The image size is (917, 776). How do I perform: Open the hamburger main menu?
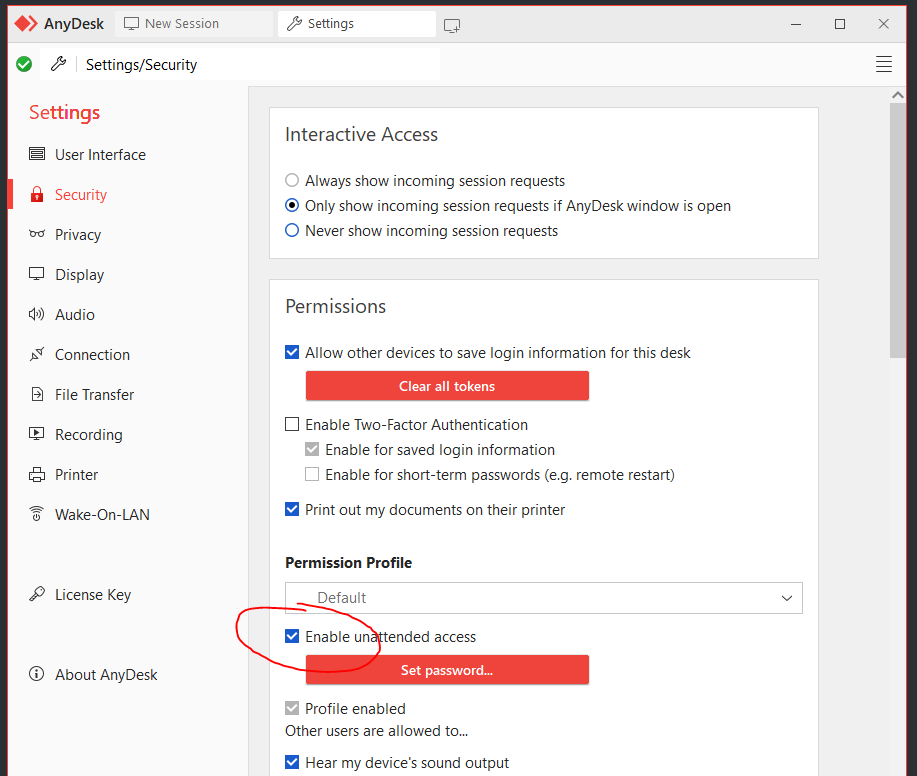click(x=884, y=64)
